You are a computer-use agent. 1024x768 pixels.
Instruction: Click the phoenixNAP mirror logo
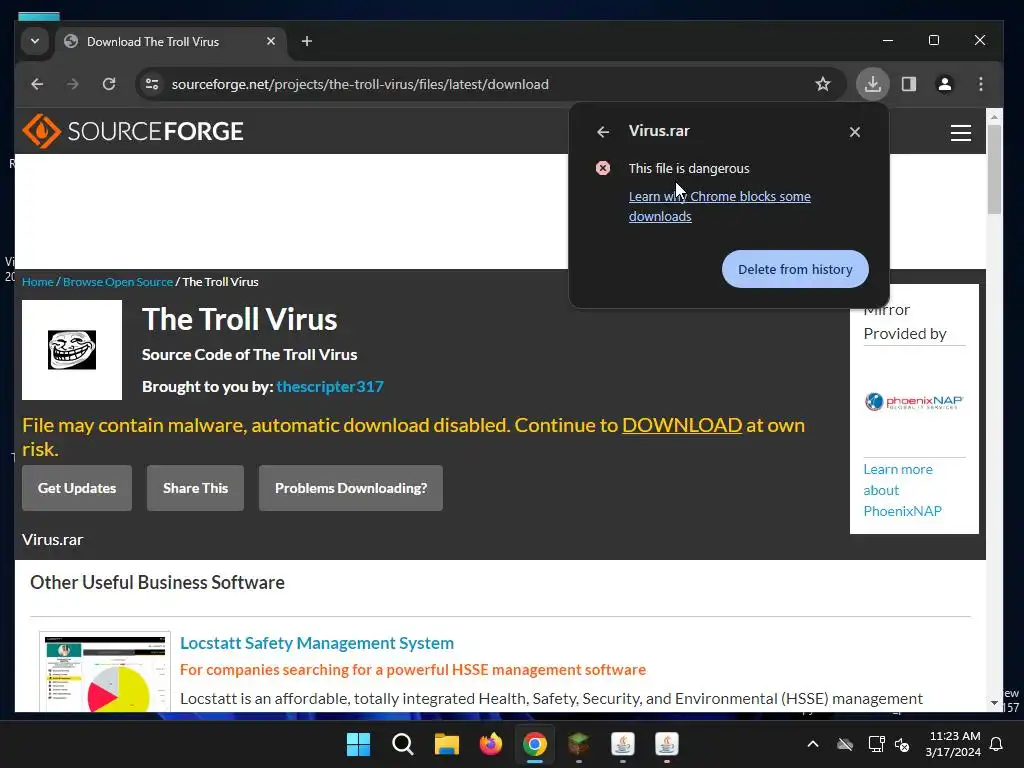coord(914,401)
